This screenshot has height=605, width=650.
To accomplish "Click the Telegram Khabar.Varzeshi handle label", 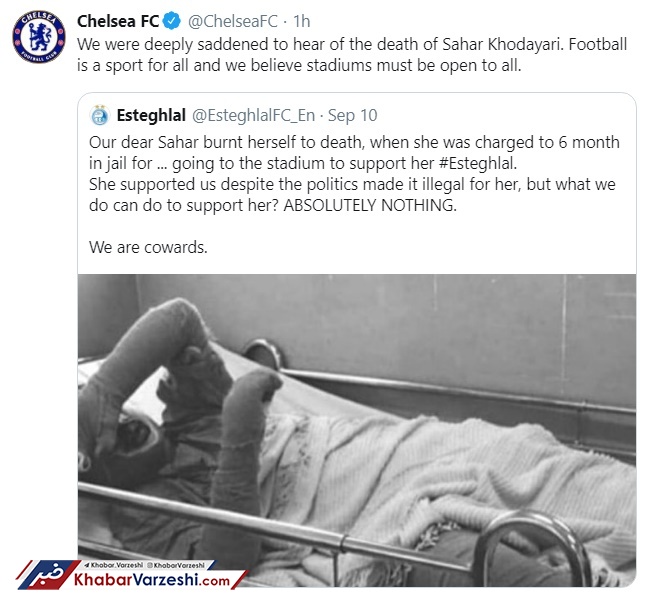I will point(114,565).
